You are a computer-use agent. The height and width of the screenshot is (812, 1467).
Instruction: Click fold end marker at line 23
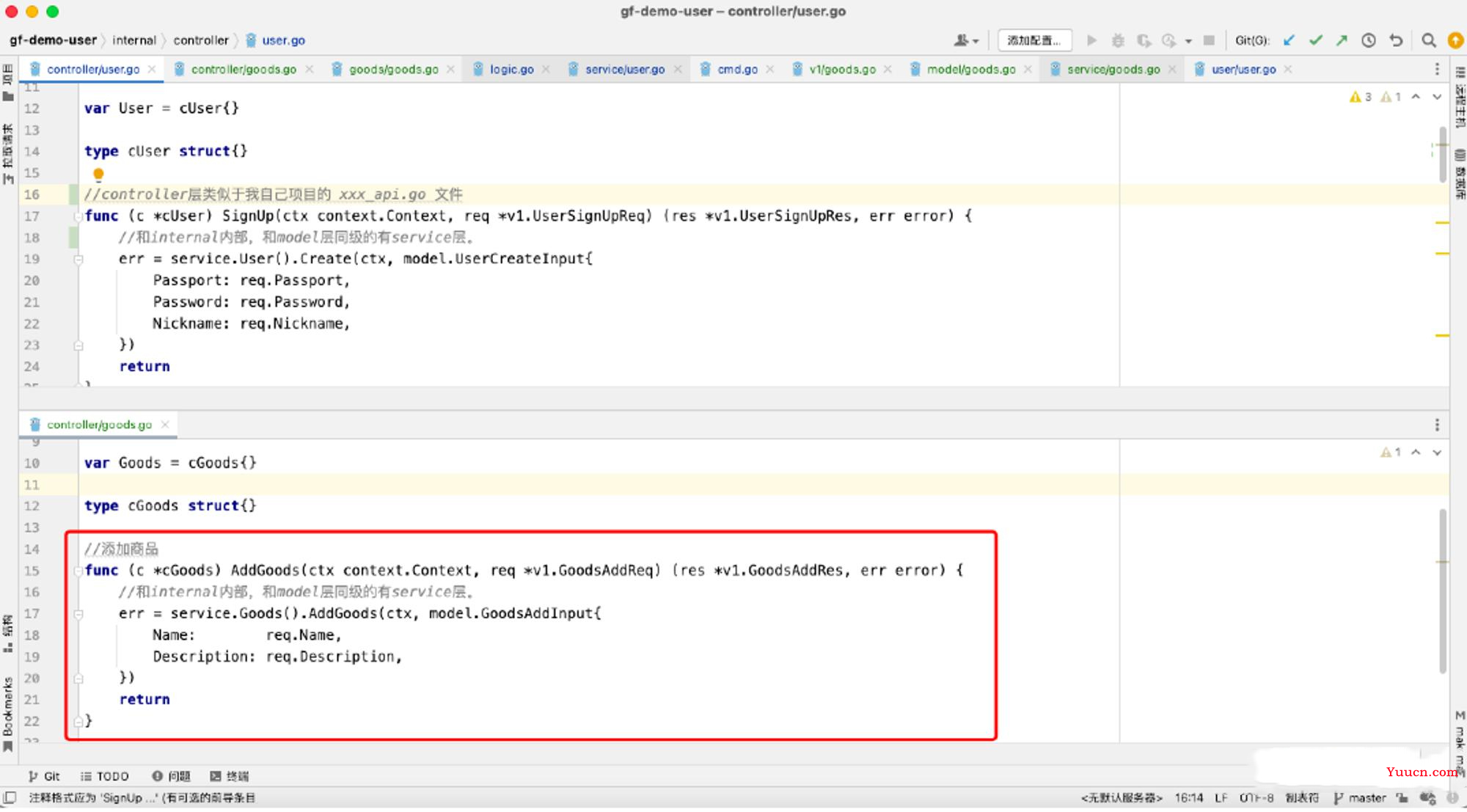pos(78,345)
